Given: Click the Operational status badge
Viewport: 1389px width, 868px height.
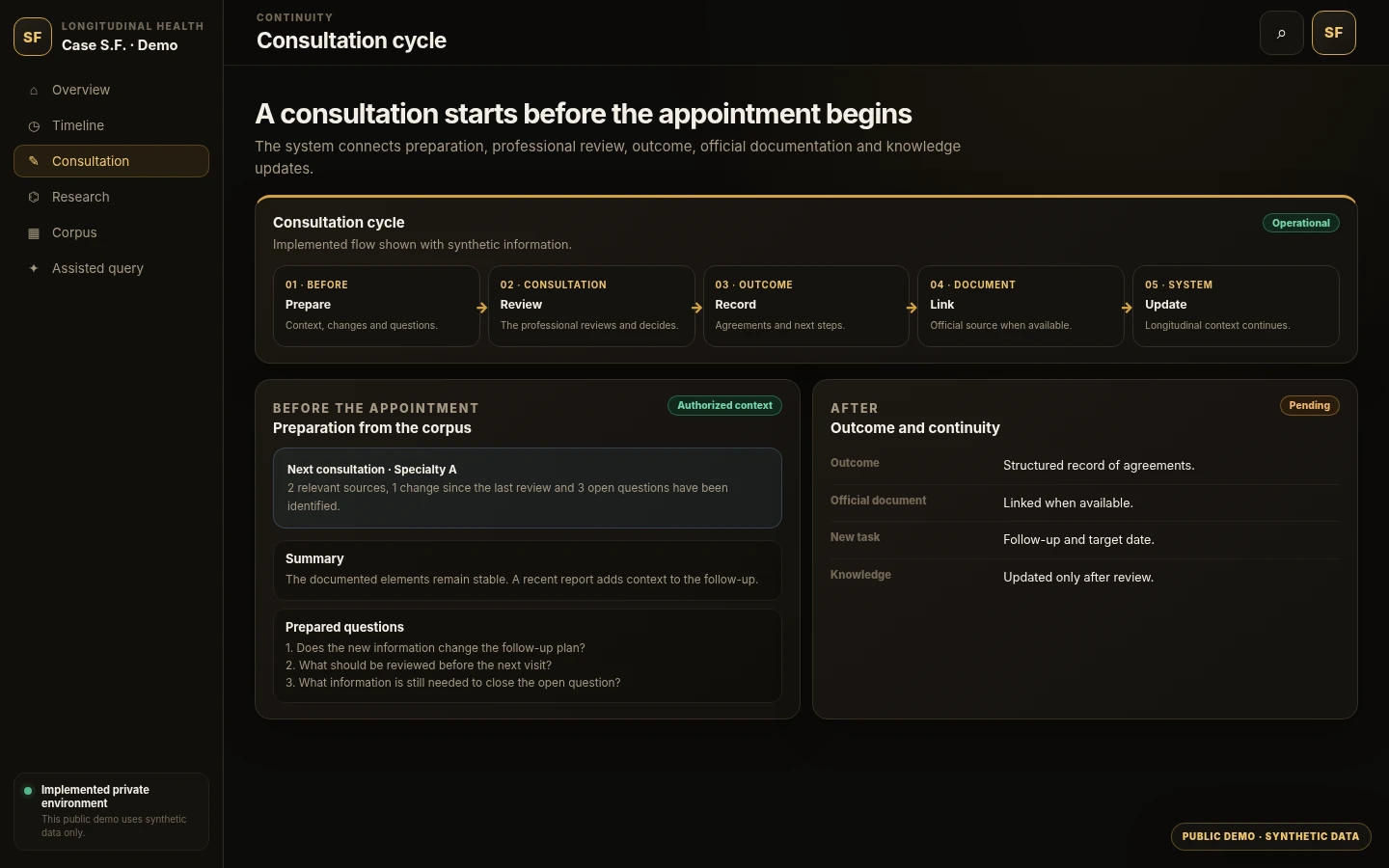Looking at the screenshot, I should pyautogui.click(x=1301, y=223).
